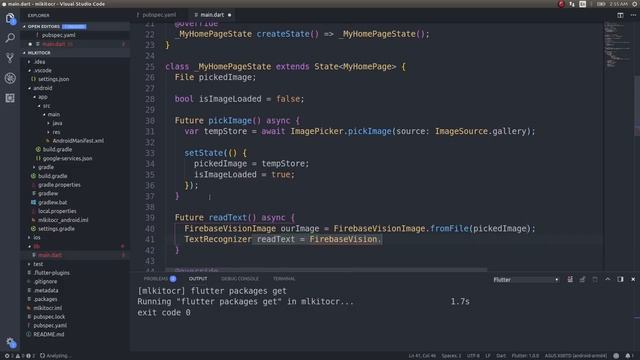Image resolution: width=640 pixels, height=360 pixels.
Task: Open pubspec.yaml under Open Editors
Action: click(x=58, y=35)
